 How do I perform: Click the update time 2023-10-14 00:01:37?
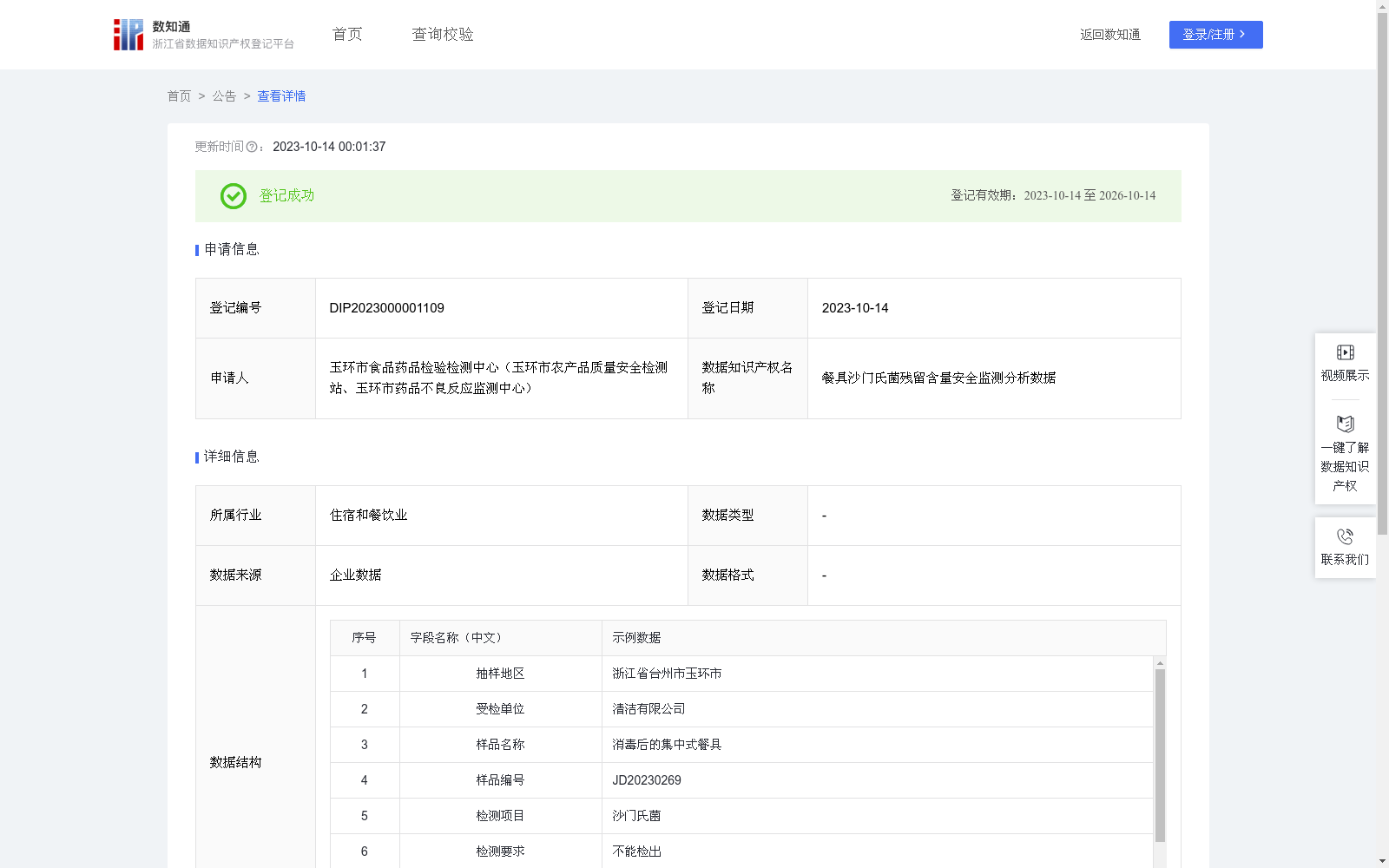(329, 147)
